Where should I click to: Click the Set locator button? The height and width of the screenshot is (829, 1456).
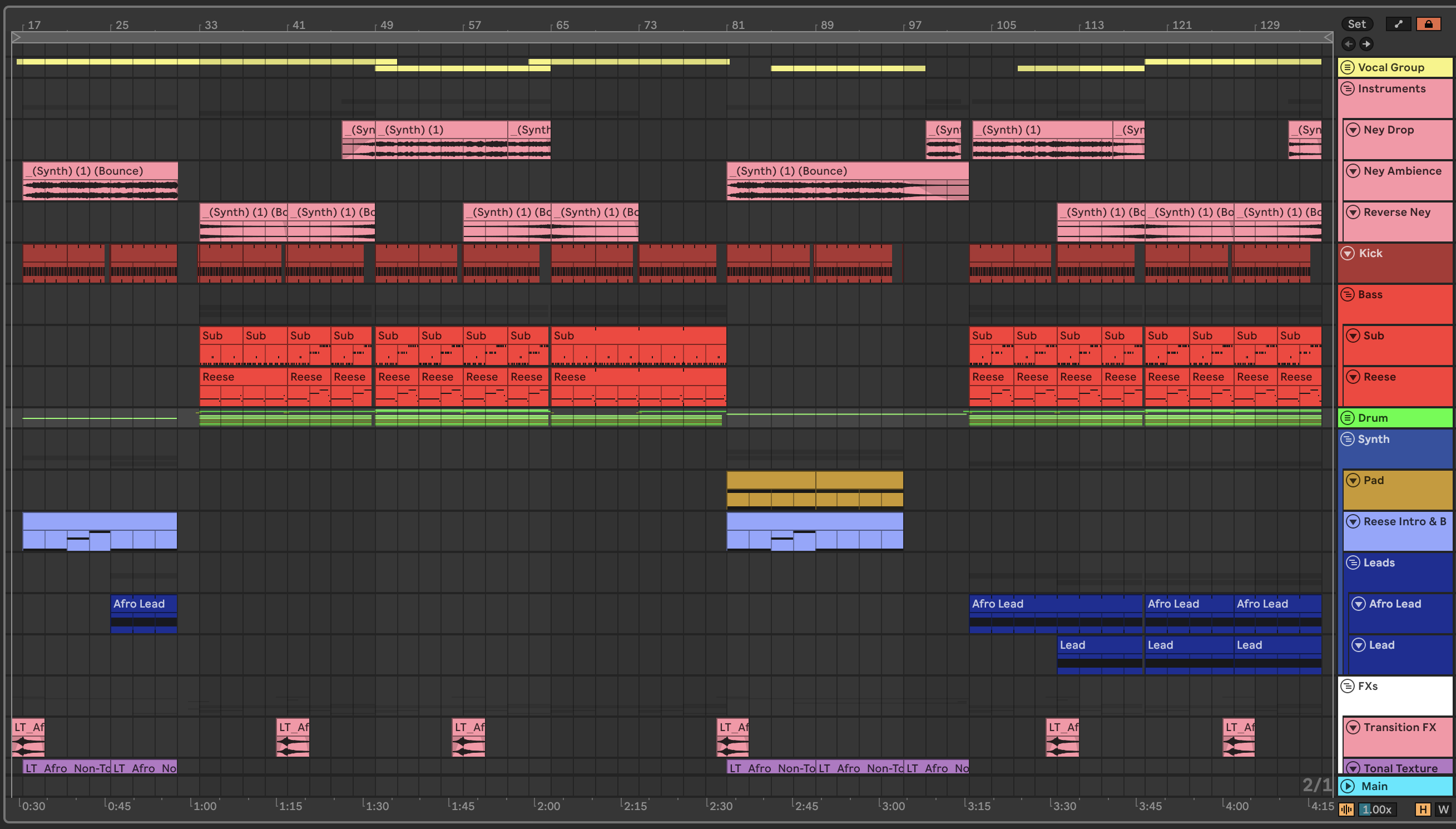coord(1356,24)
